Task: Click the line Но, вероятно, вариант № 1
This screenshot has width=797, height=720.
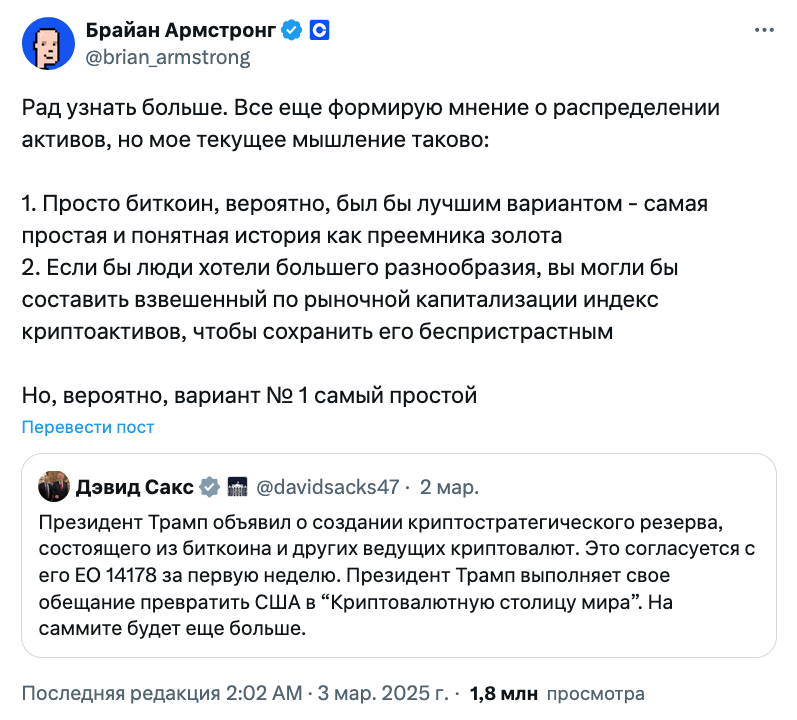Action: 249,396
